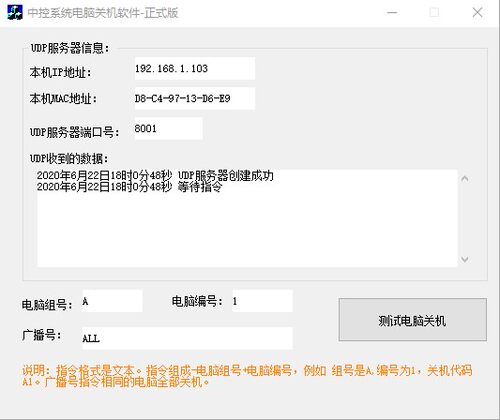The height and width of the screenshot is (420, 500).
Task: Click the UDP server port field 8001
Action: coord(168,128)
